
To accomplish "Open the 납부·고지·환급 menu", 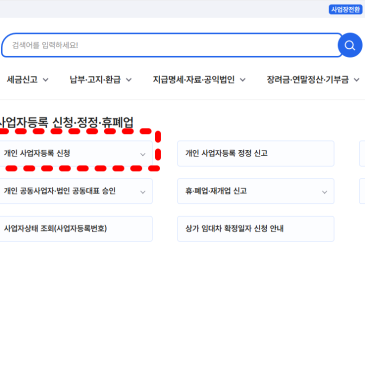I will pyautogui.click(x=100, y=80).
